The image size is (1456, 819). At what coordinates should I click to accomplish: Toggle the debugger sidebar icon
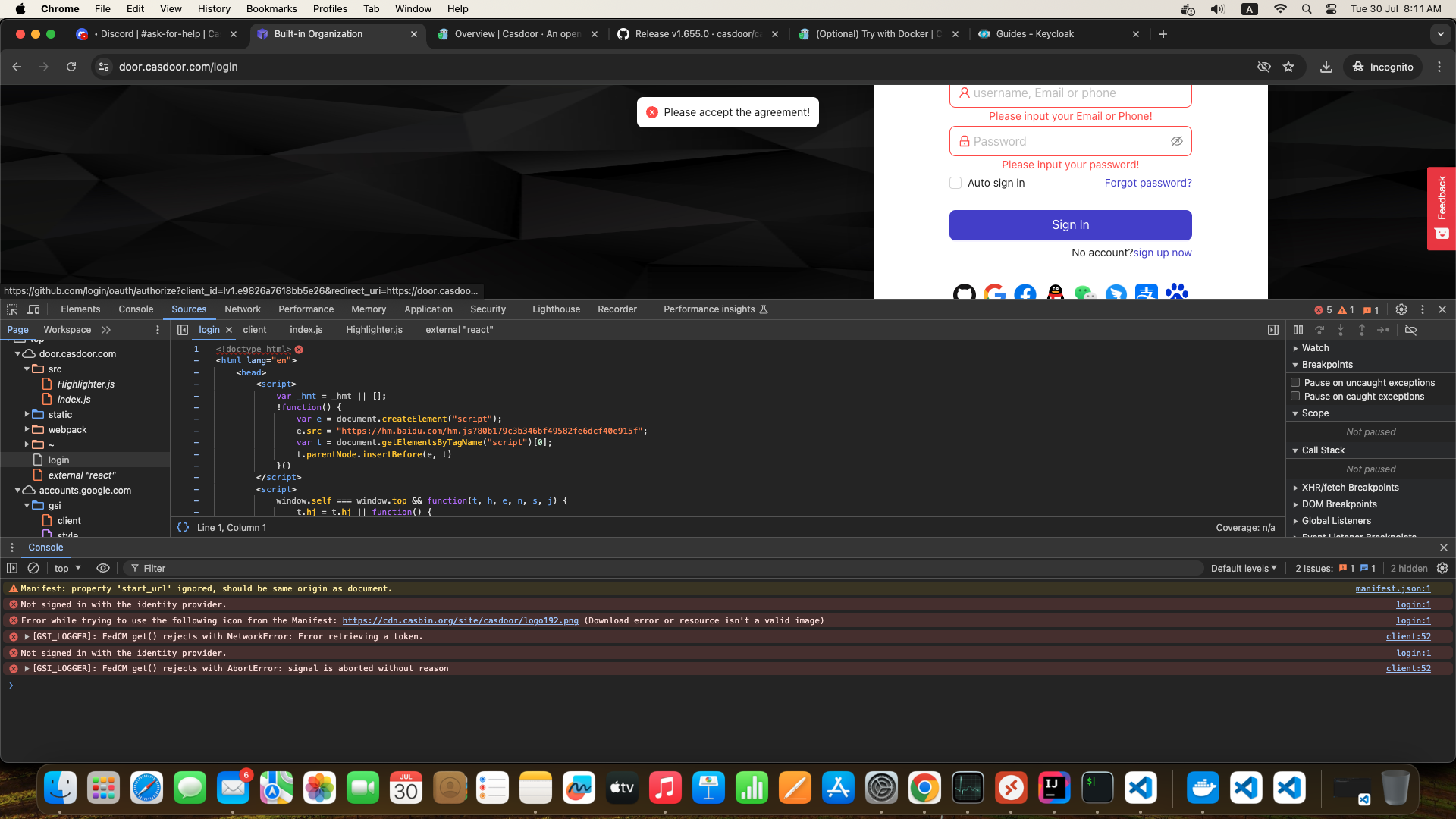point(1273,330)
